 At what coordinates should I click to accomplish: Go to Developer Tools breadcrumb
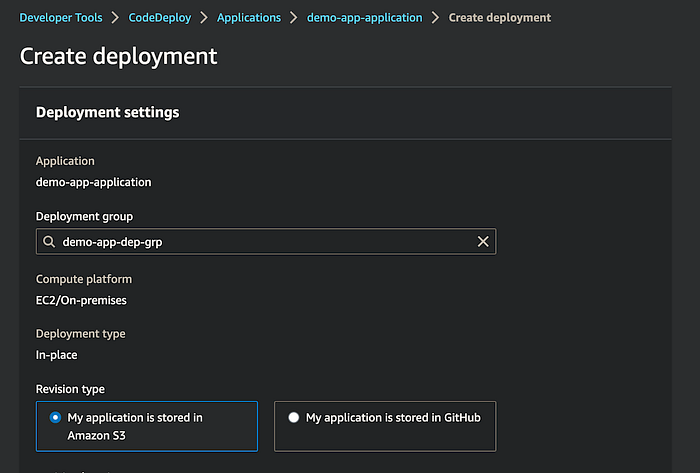click(61, 18)
